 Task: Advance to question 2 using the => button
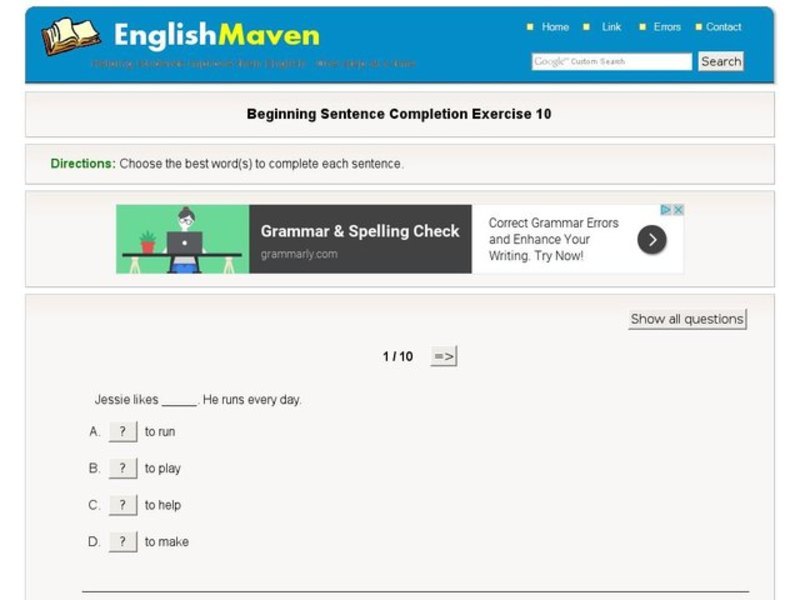(x=444, y=355)
